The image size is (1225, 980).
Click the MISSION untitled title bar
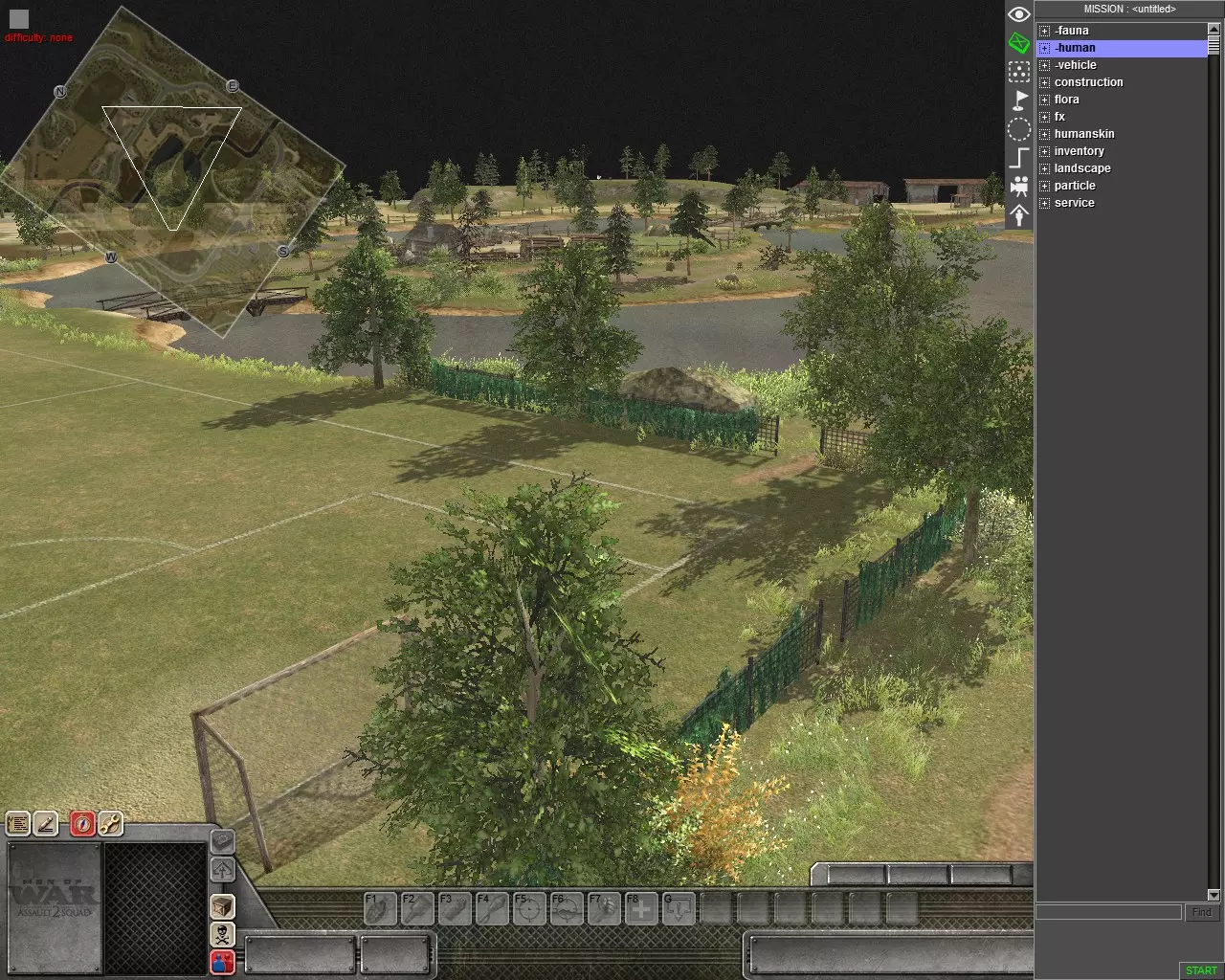1129,9
